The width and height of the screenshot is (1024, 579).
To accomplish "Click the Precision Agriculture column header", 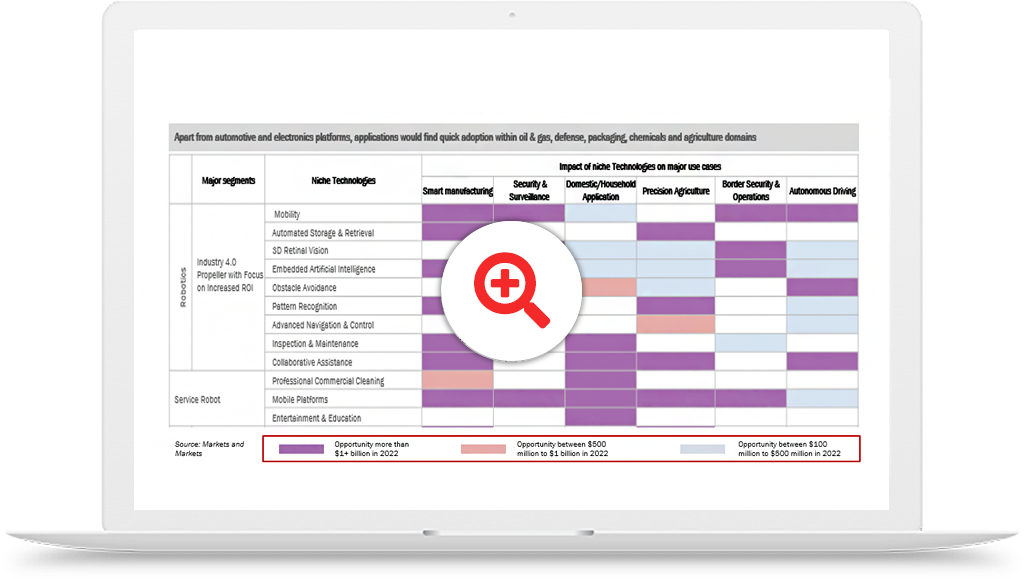I will (676, 191).
